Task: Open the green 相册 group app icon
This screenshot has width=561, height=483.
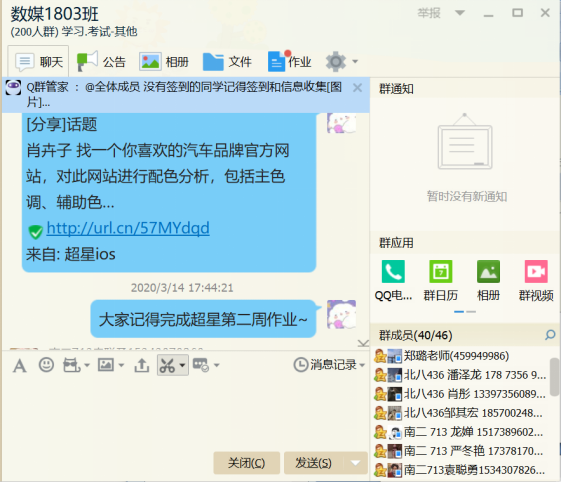Action: [488, 272]
